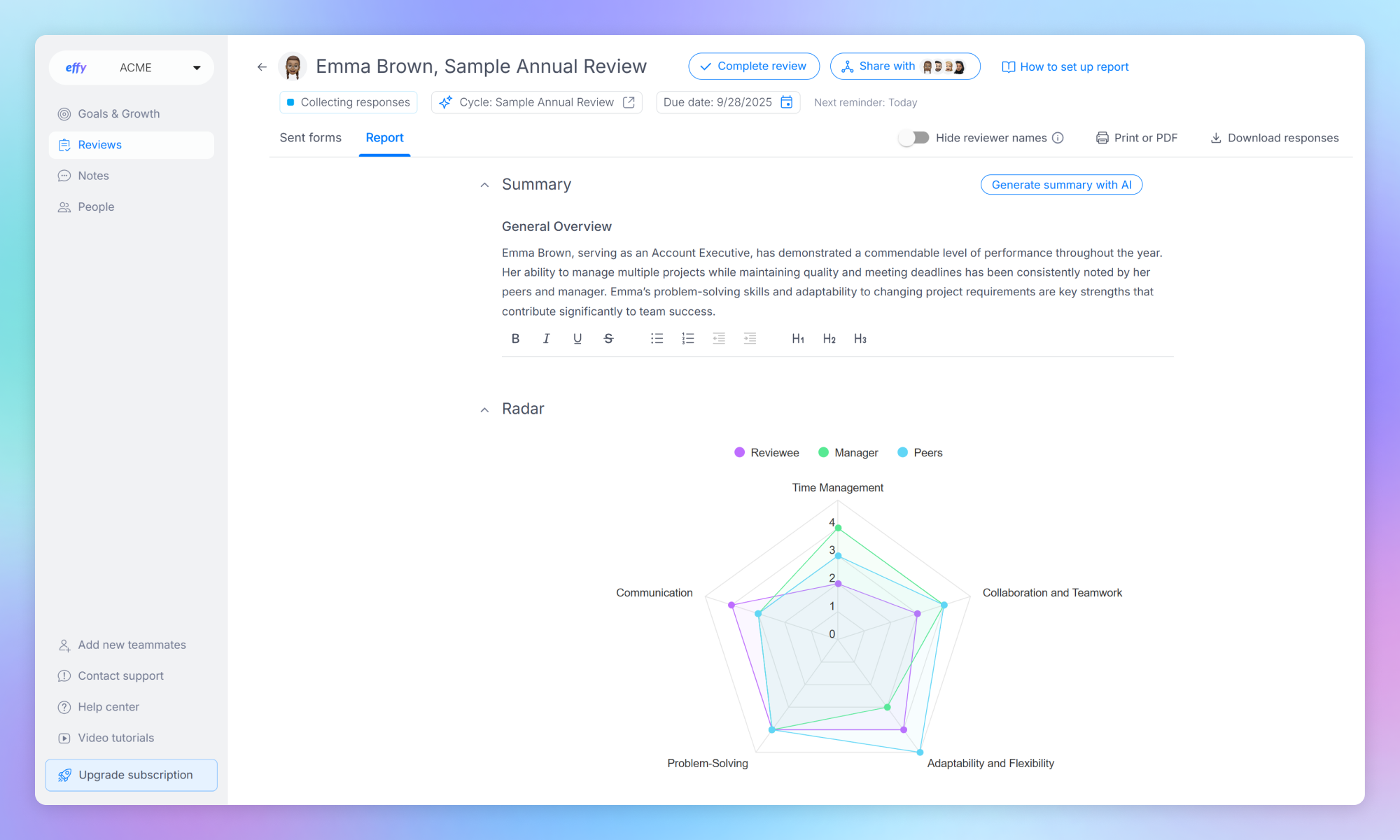
Task: Enable the Hide reviewer names toggle
Action: [913, 137]
